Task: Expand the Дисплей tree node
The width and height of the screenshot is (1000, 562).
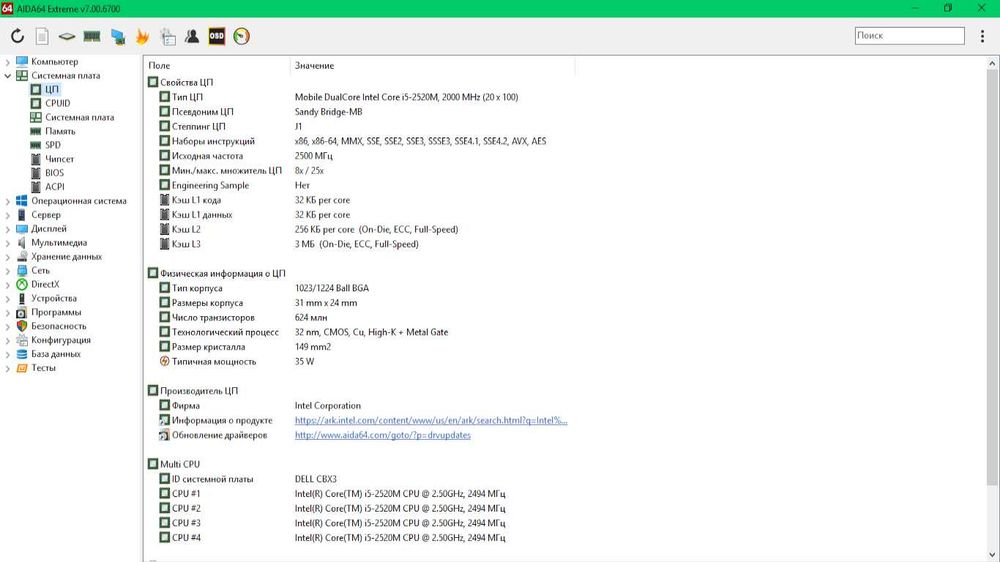Action: click(x=8, y=229)
